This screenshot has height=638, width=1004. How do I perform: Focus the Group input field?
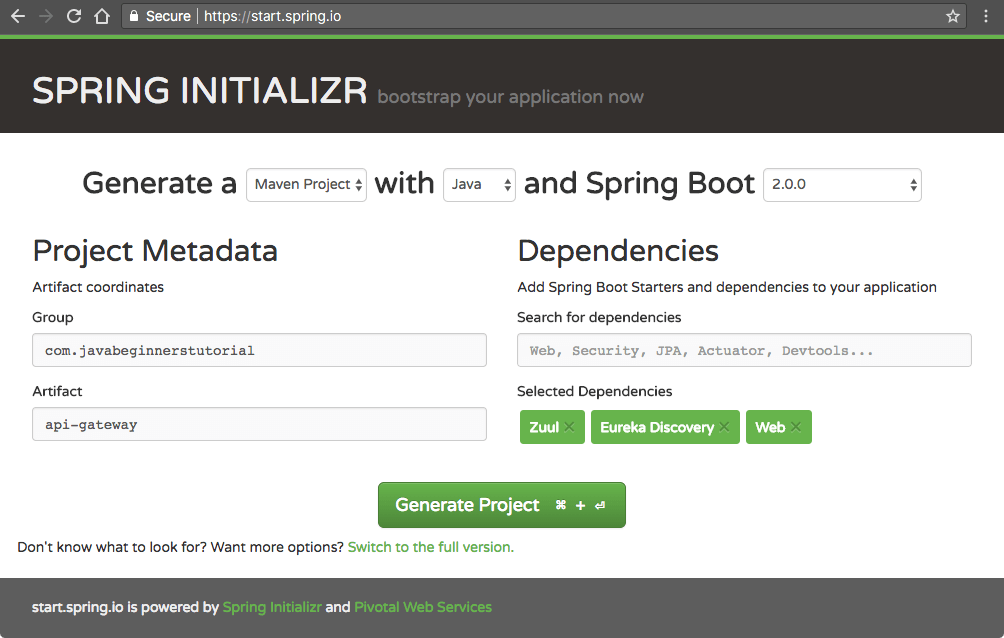pos(259,350)
